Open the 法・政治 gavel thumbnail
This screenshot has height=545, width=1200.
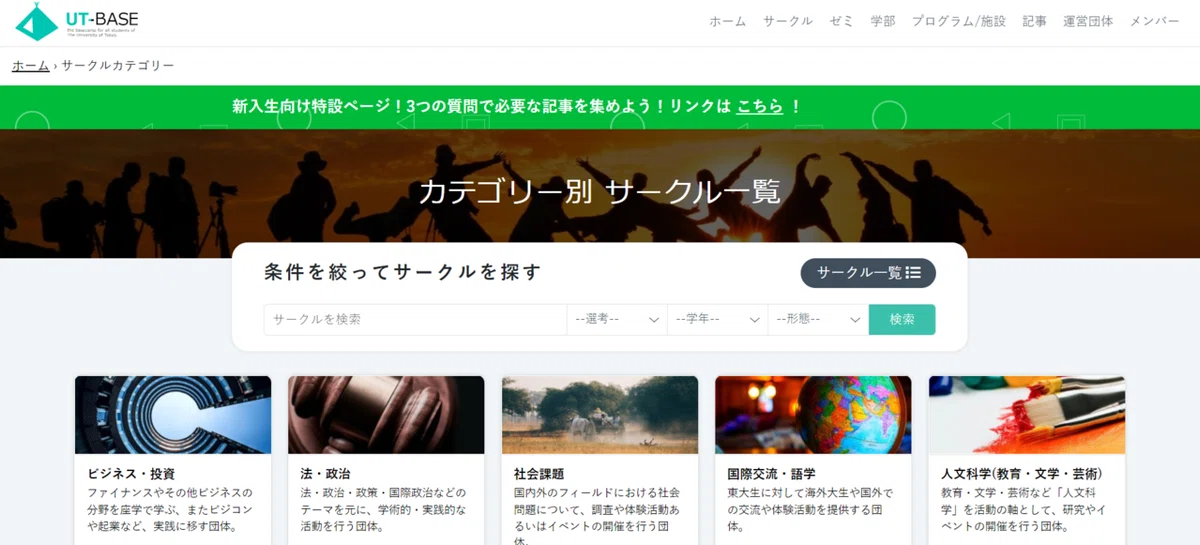click(386, 415)
